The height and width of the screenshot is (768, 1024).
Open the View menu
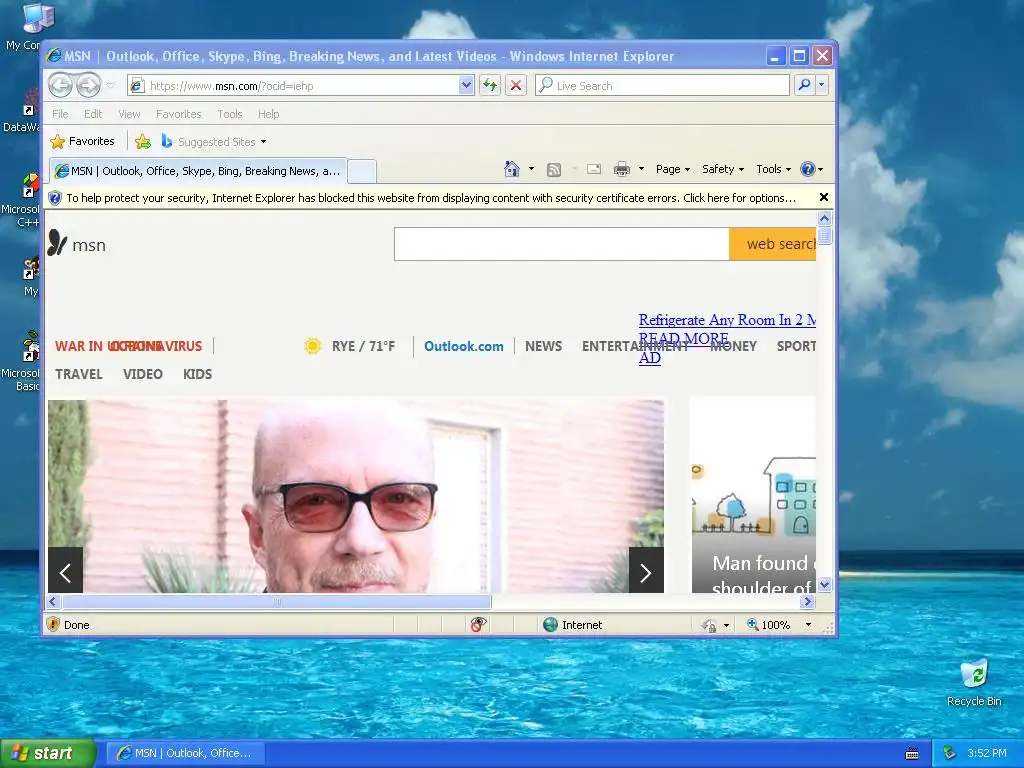tap(129, 114)
